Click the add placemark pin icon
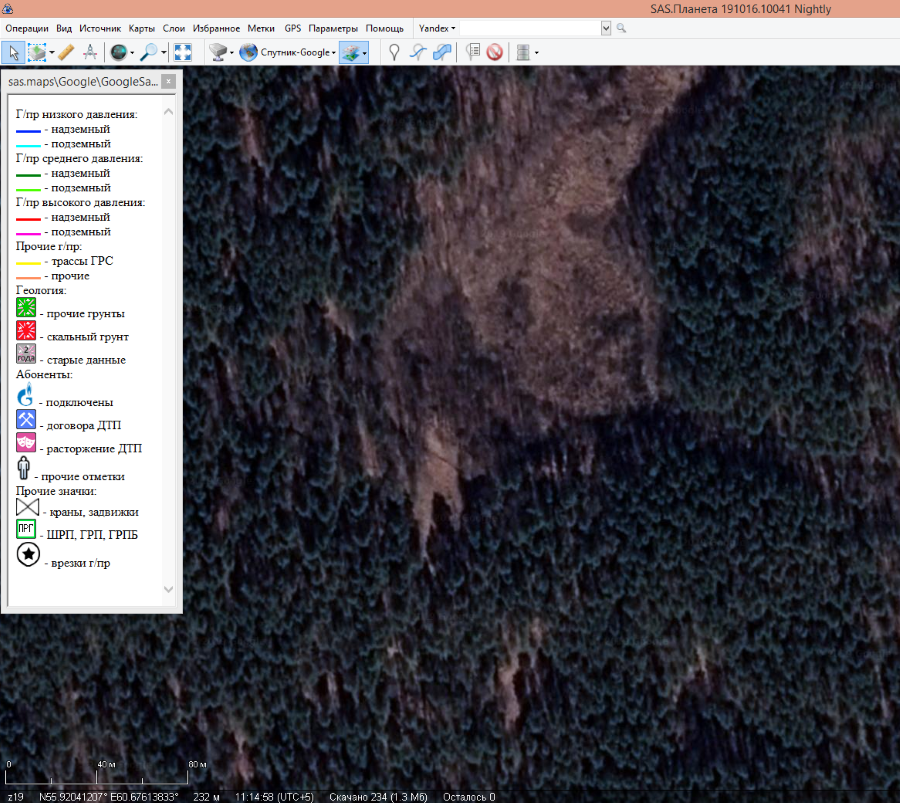Screen dimensions: 900x803 [x=394, y=52]
